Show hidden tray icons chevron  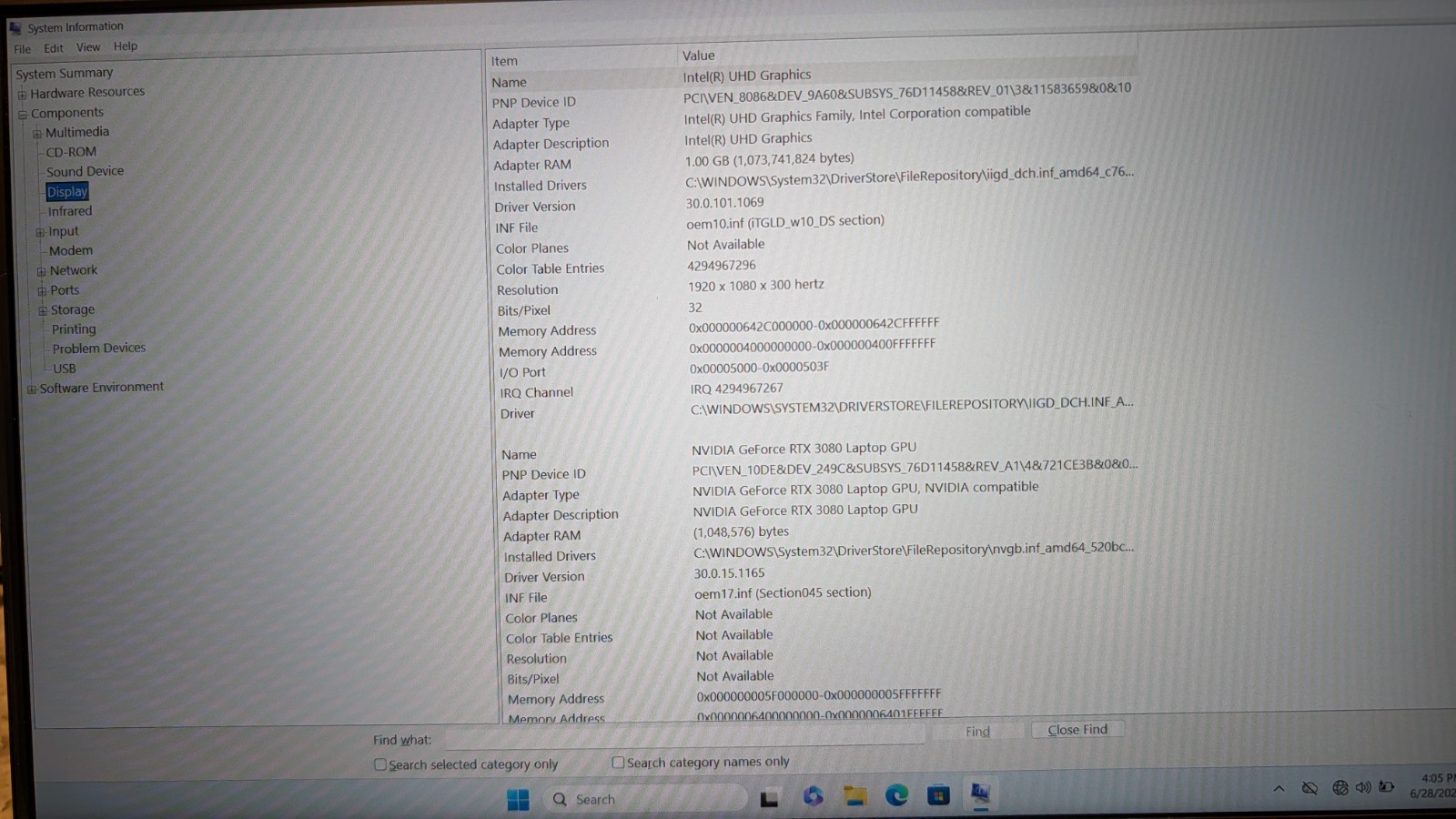[x=1279, y=789]
